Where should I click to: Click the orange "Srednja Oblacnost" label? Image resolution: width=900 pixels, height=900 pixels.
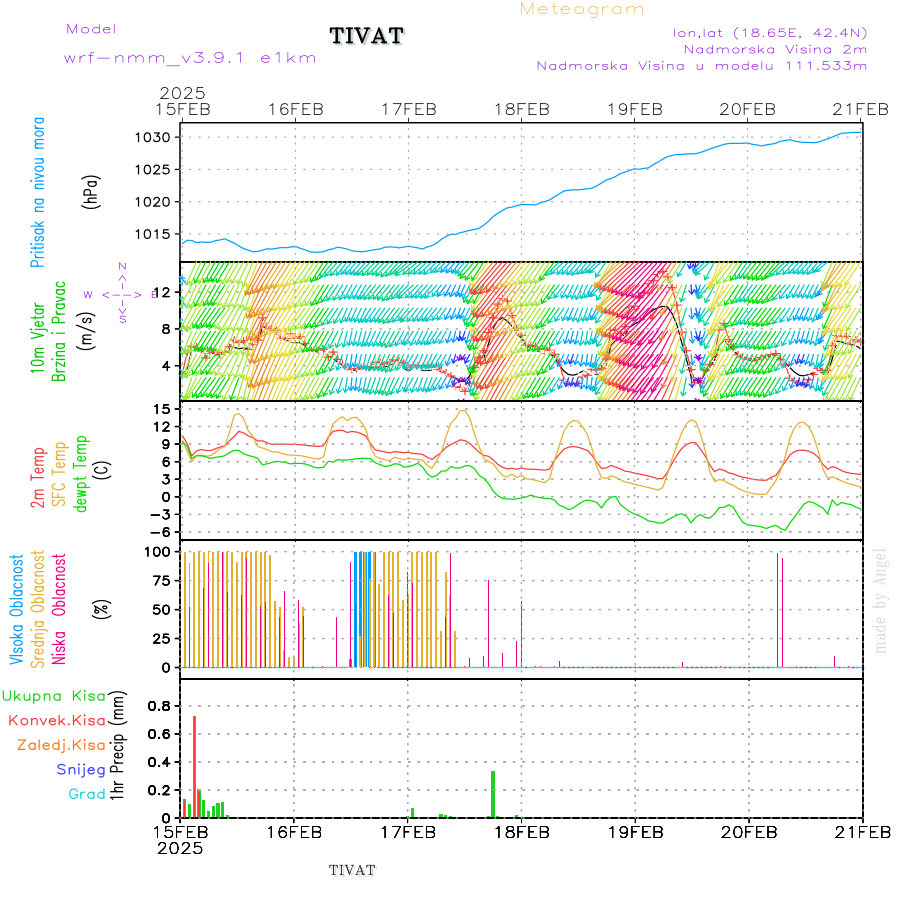pos(37,610)
